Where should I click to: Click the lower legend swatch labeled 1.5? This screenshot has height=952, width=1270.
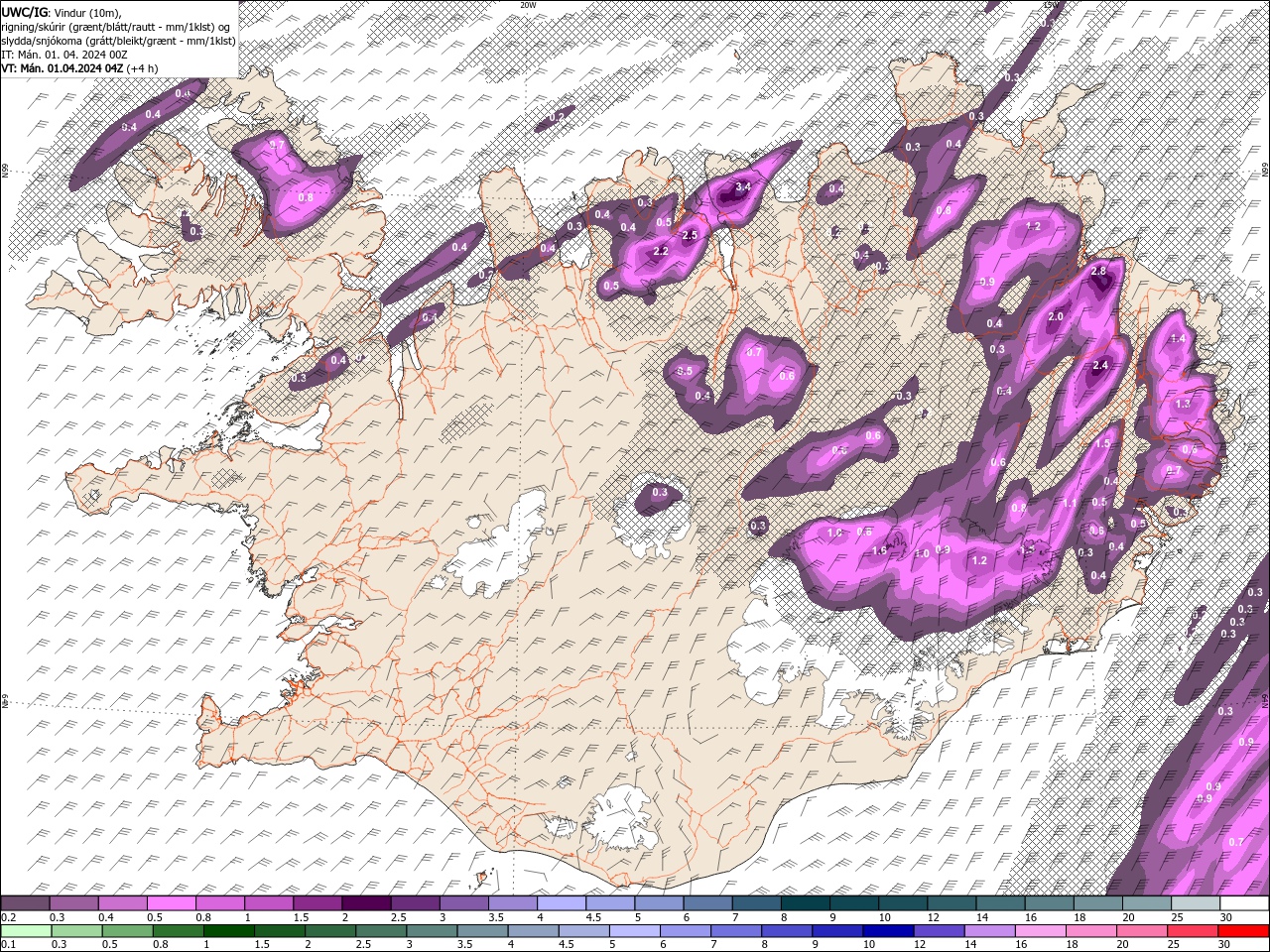(x=279, y=930)
